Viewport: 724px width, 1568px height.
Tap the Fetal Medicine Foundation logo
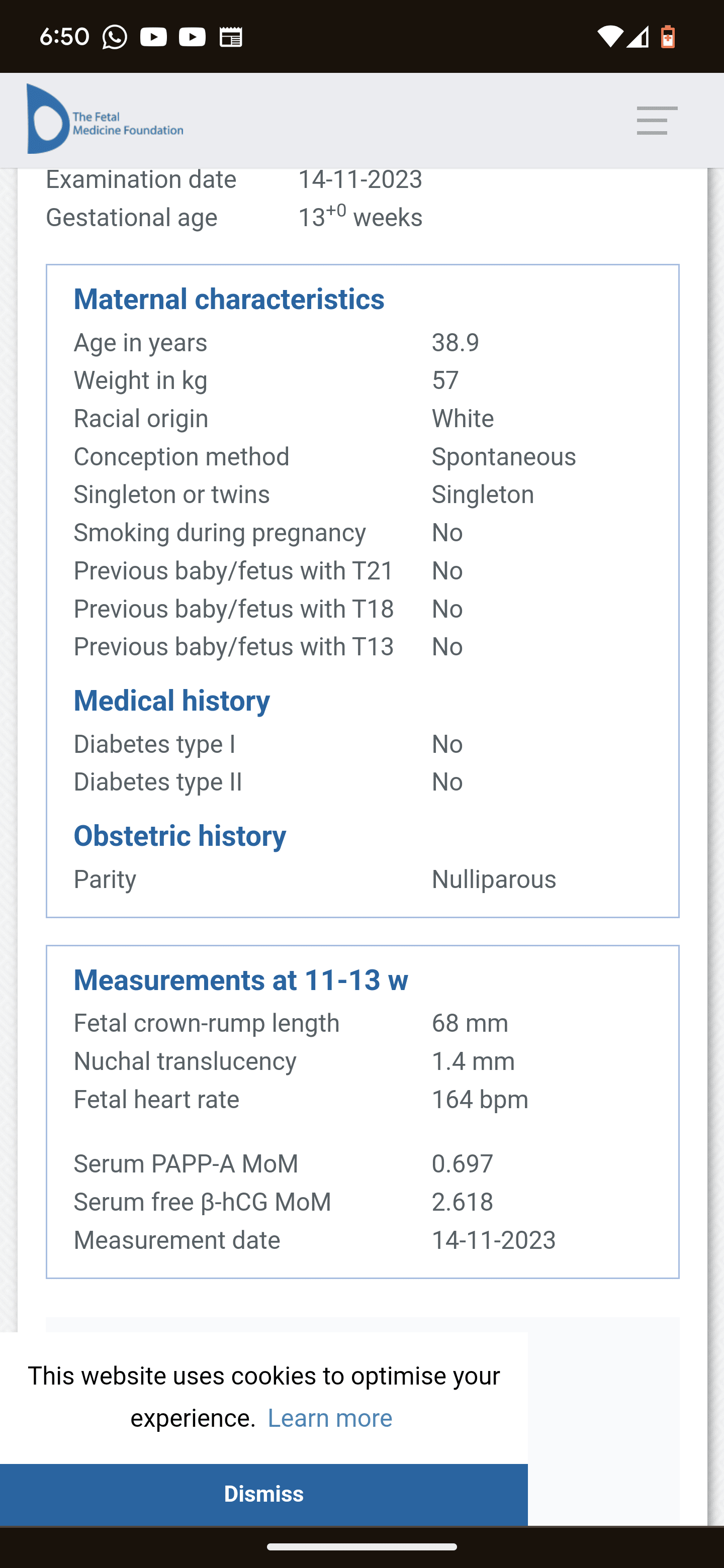click(x=105, y=119)
